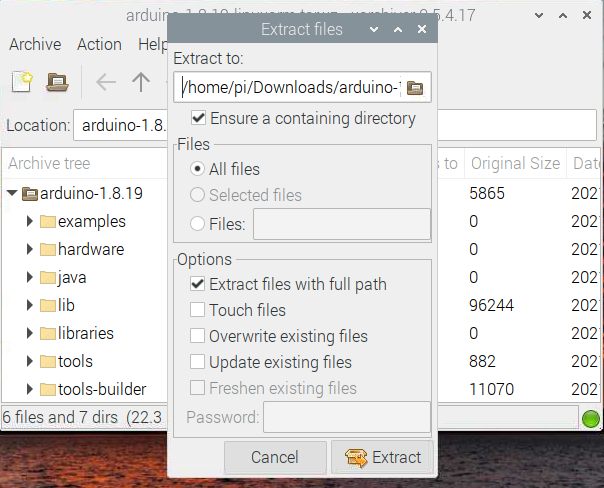Click the java folder icon

pyautogui.click(x=48, y=278)
